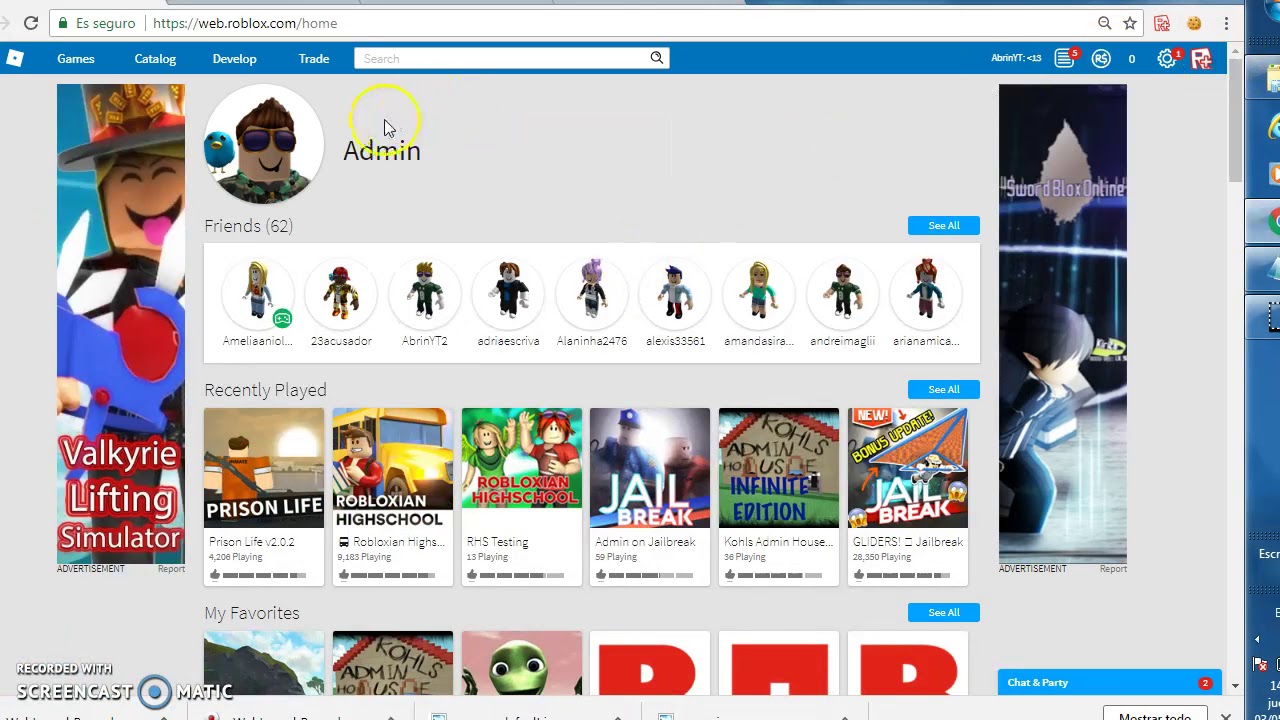This screenshot has height=720, width=1280.
Task: Open friend Ameliaaniol's profile
Action: 257,304
